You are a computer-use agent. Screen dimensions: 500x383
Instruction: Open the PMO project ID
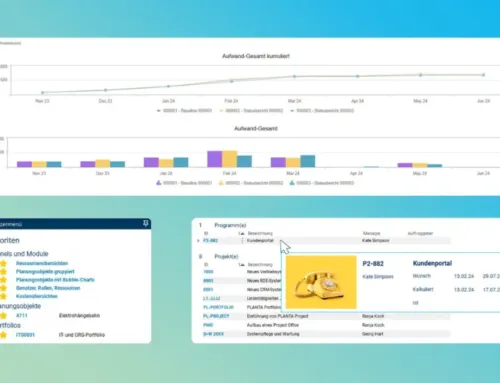(x=208, y=325)
